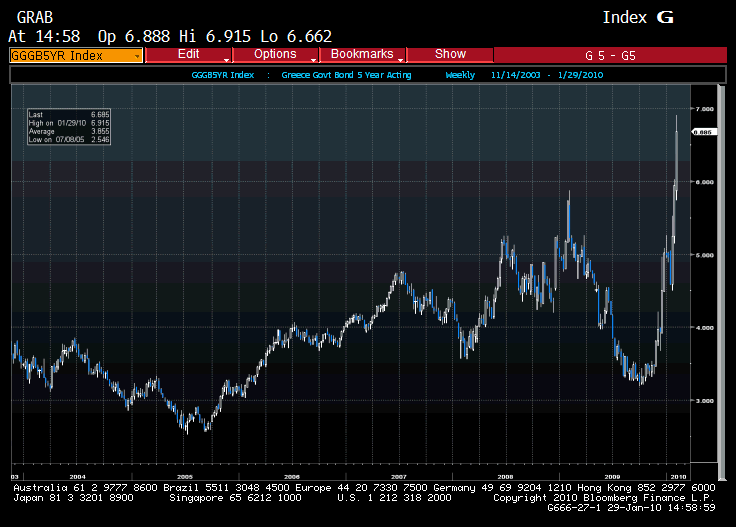
Task: Click the GGGB5YR Index input field
Action: tap(76, 55)
